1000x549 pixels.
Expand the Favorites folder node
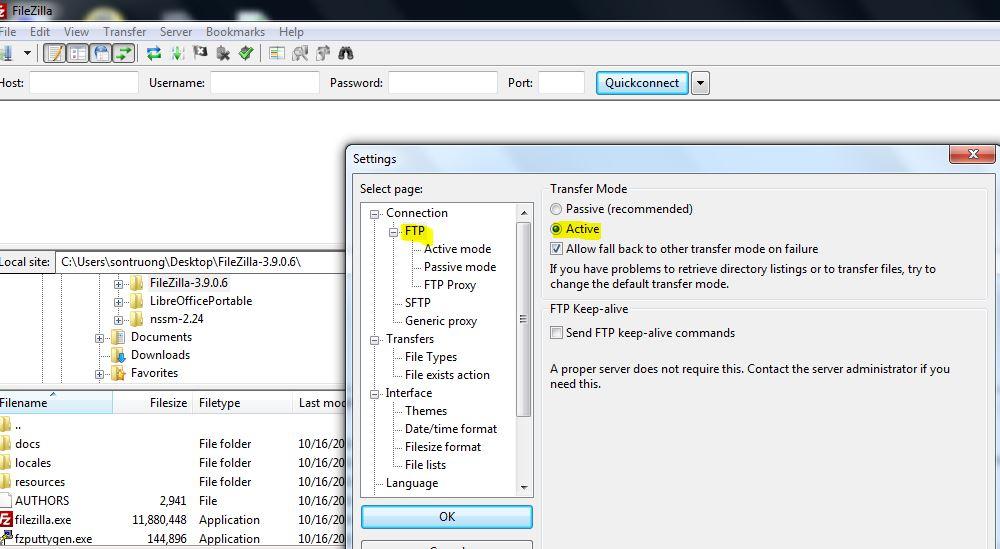(x=99, y=374)
